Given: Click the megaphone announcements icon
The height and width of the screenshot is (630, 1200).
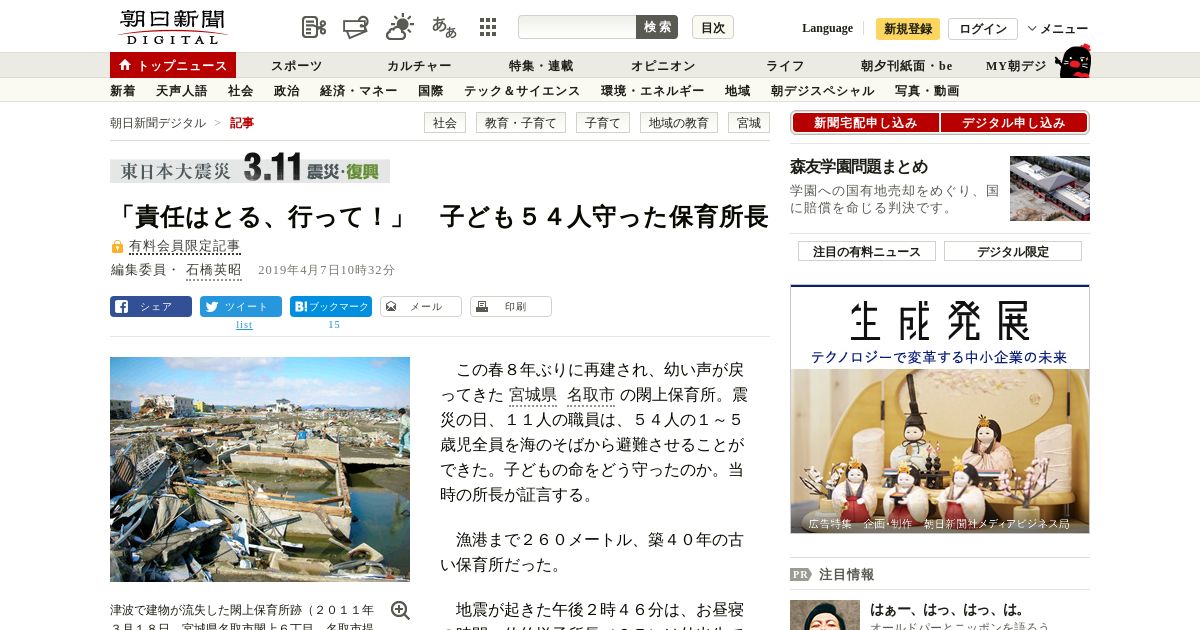Looking at the screenshot, I should (x=357, y=27).
